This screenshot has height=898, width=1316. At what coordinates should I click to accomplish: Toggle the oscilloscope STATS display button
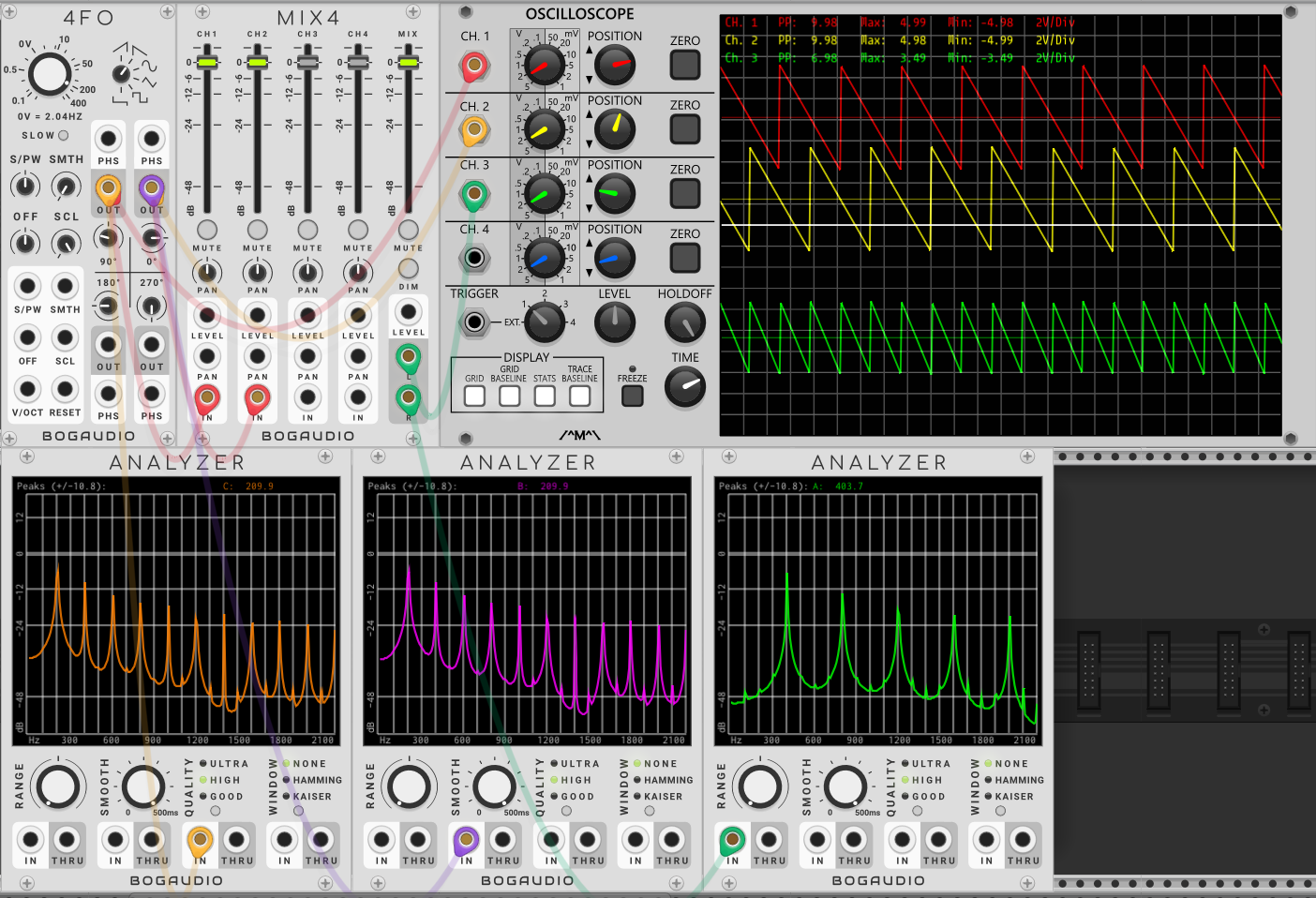[x=545, y=396]
